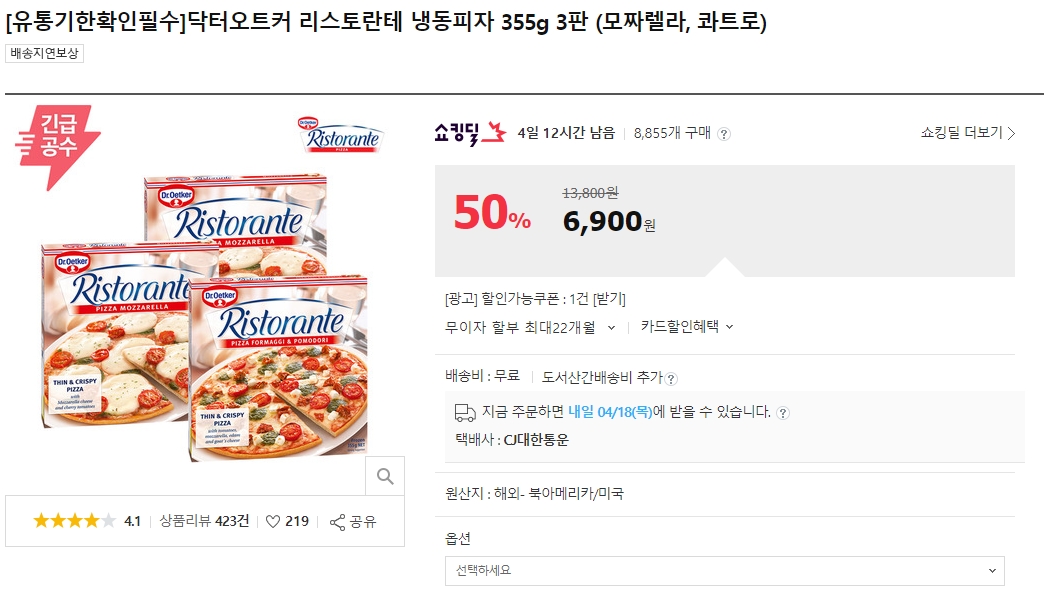Click help icon after delivery date text
This screenshot has height=595, width=1044.
(x=783, y=412)
